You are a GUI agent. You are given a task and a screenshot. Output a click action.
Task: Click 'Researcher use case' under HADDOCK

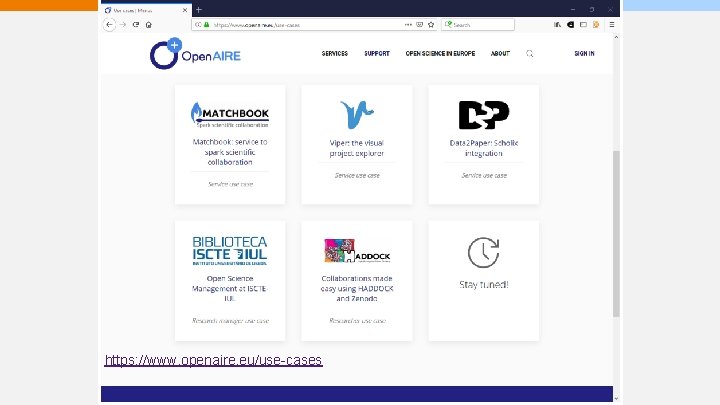[x=357, y=321]
